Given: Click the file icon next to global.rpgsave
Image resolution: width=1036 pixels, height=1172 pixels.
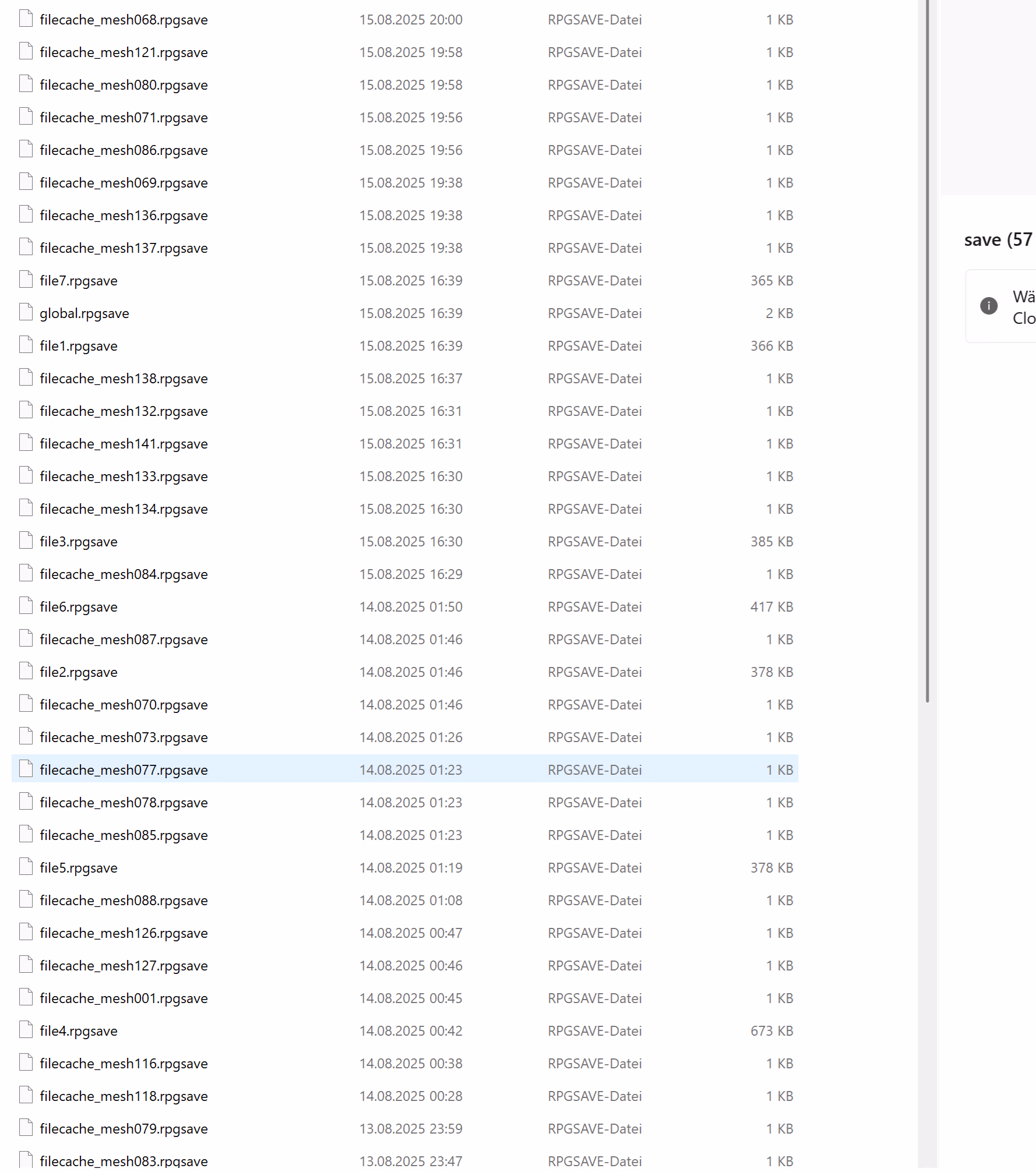Looking at the screenshot, I should [x=26, y=313].
